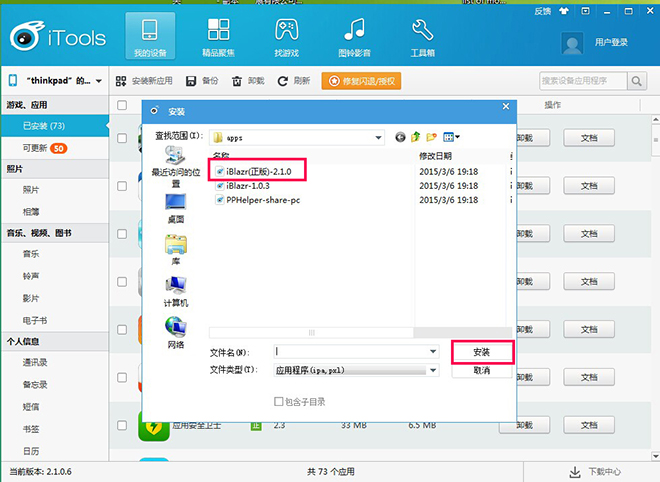Select the Updatable (可更新 50) sidebar item
Screen dimensions: 660x482
pyautogui.click(x=55, y=148)
